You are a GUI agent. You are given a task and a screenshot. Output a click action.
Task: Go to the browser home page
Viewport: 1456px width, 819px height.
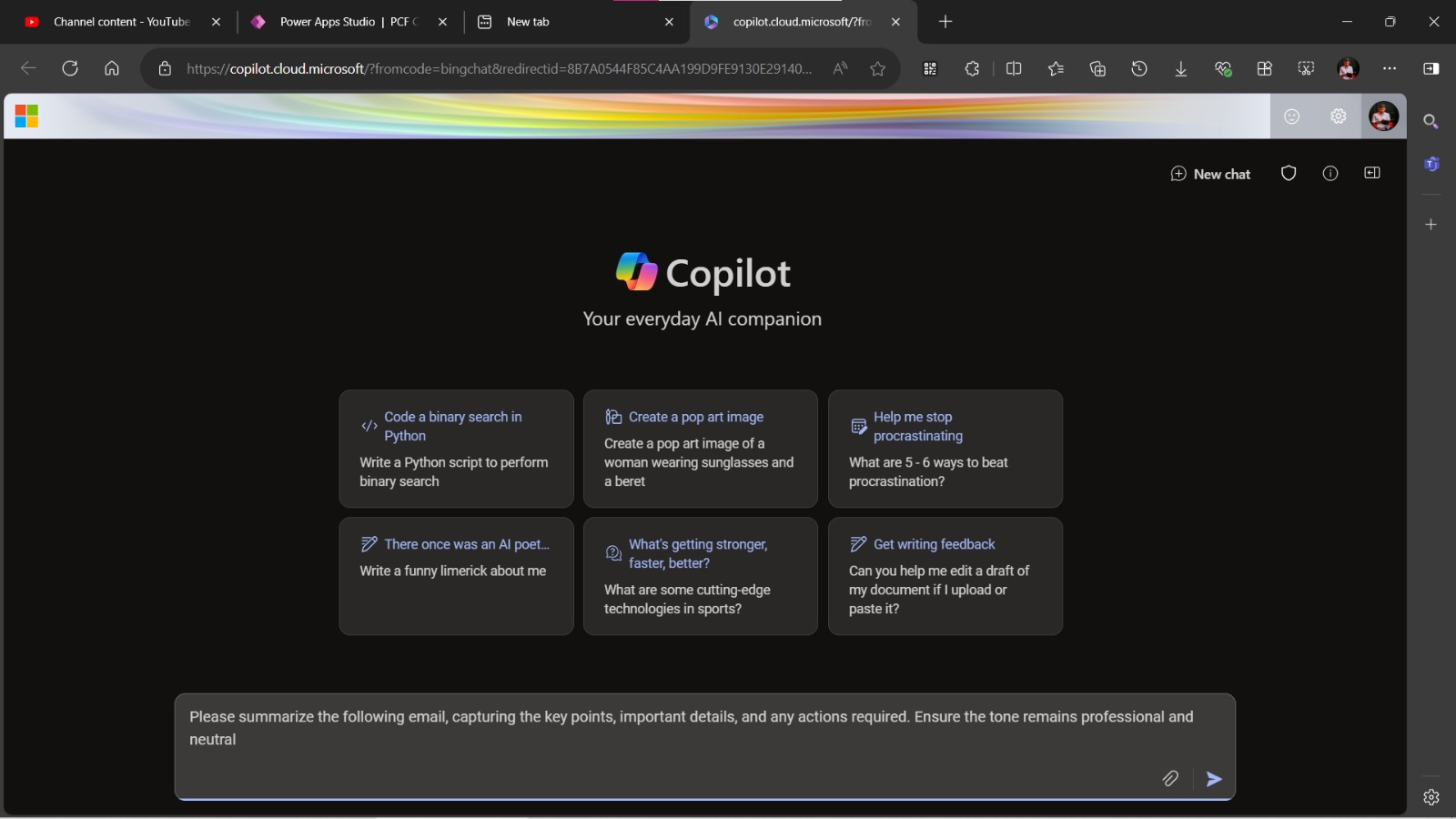(112, 68)
